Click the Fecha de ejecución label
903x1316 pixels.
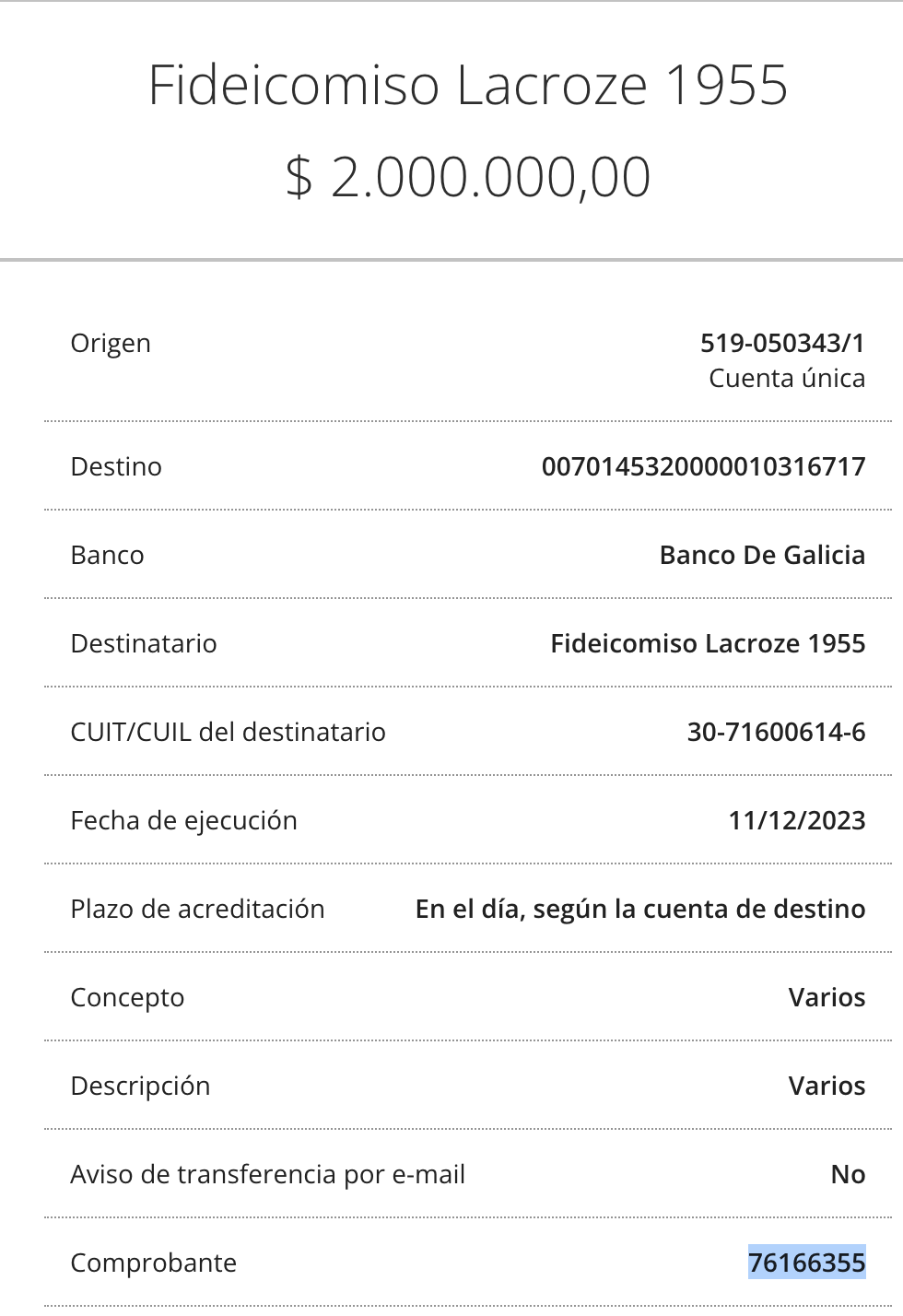pyautogui.click(x=183, y=821)
